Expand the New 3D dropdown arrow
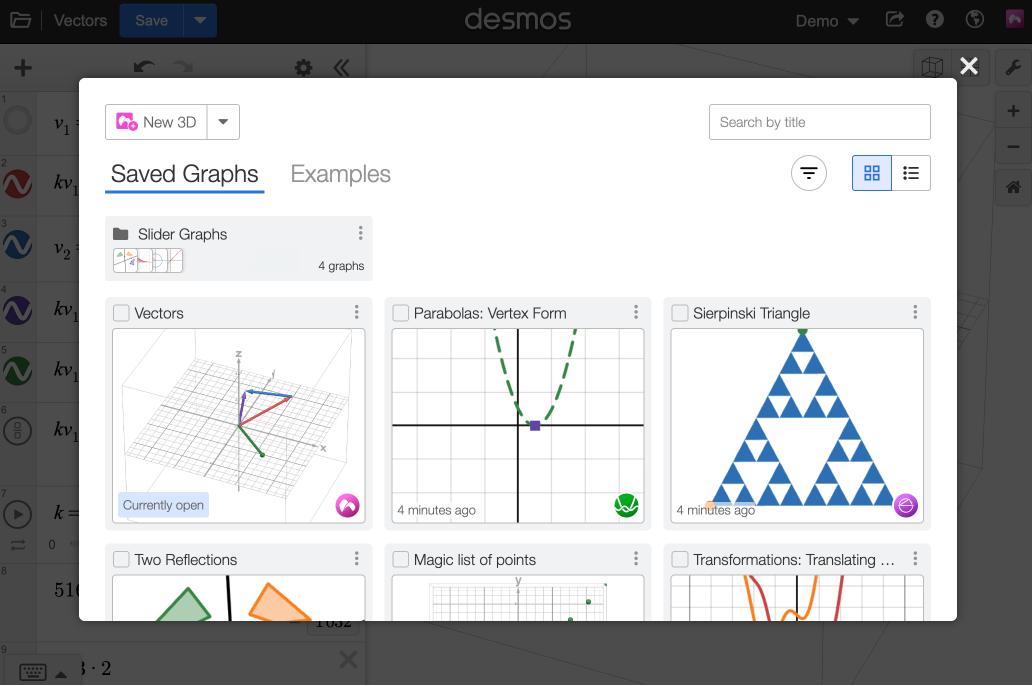The height and width of the screenshot is (686, 1032). pos(223,122)
